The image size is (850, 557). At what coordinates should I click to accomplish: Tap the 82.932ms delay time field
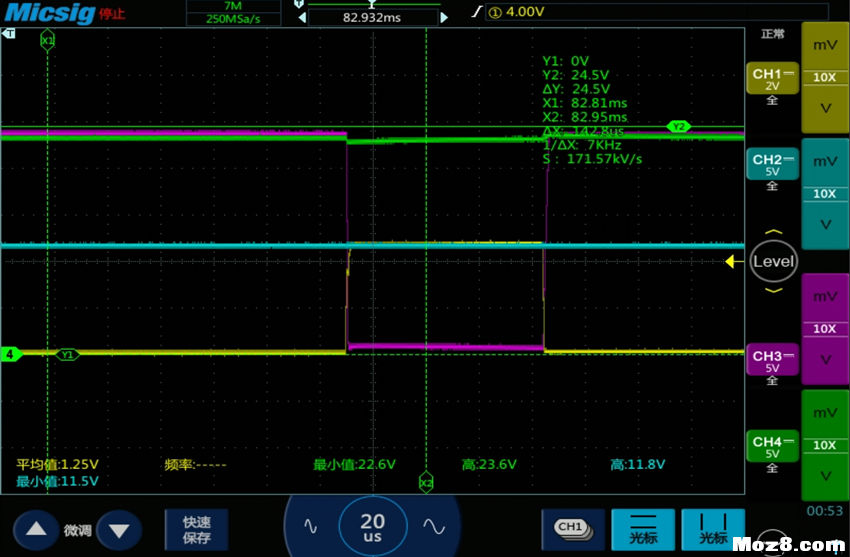[x=372, y=17]
